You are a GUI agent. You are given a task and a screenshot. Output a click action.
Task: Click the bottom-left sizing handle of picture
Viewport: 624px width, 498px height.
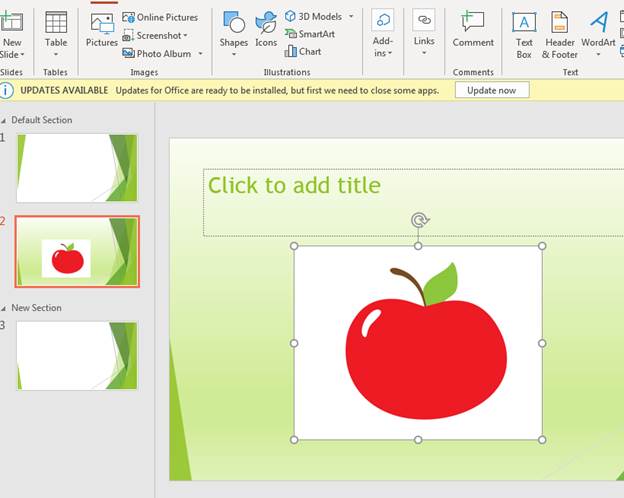294,440
